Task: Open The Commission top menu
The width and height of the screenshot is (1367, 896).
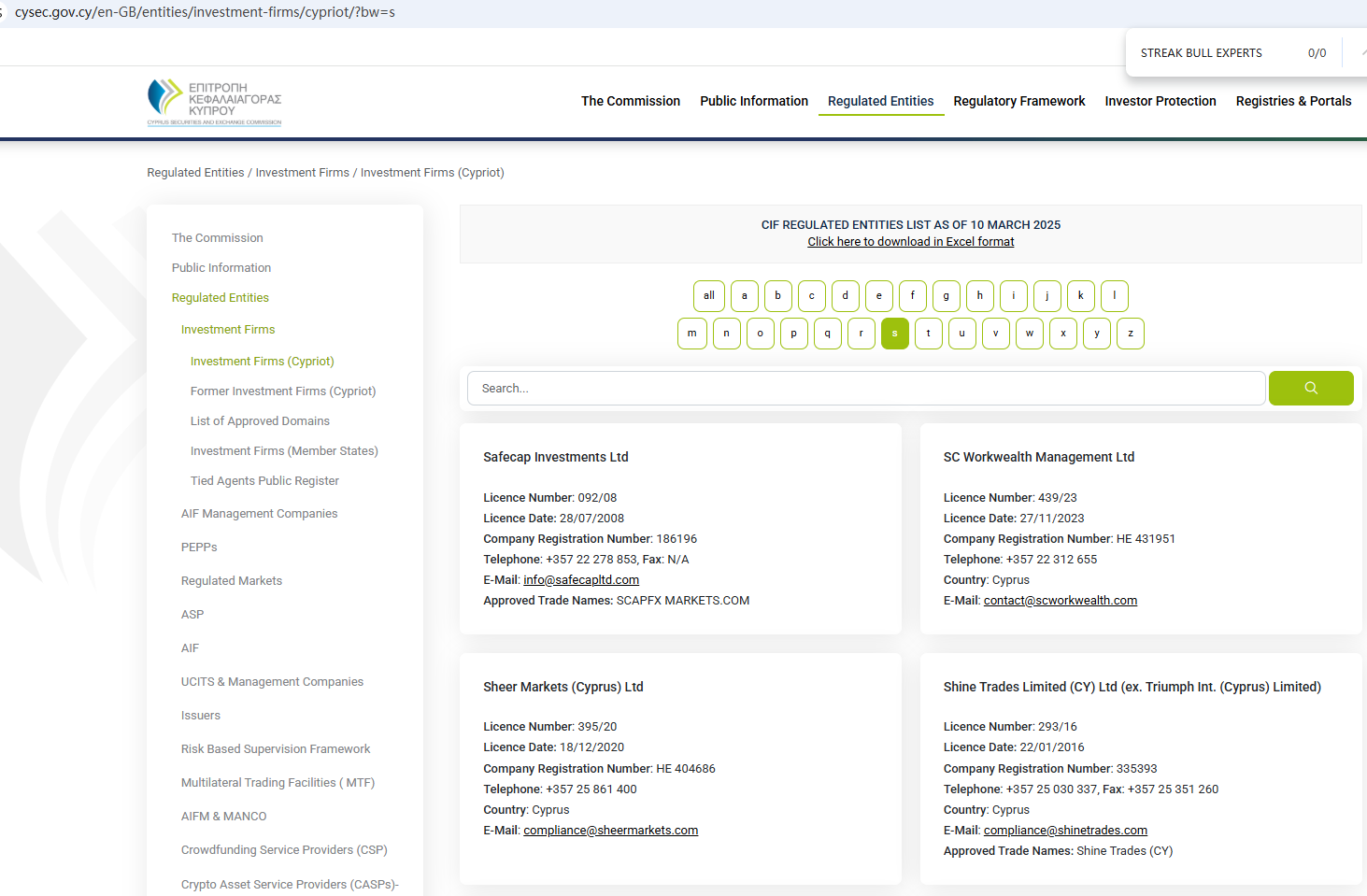Action: (630, 101)
